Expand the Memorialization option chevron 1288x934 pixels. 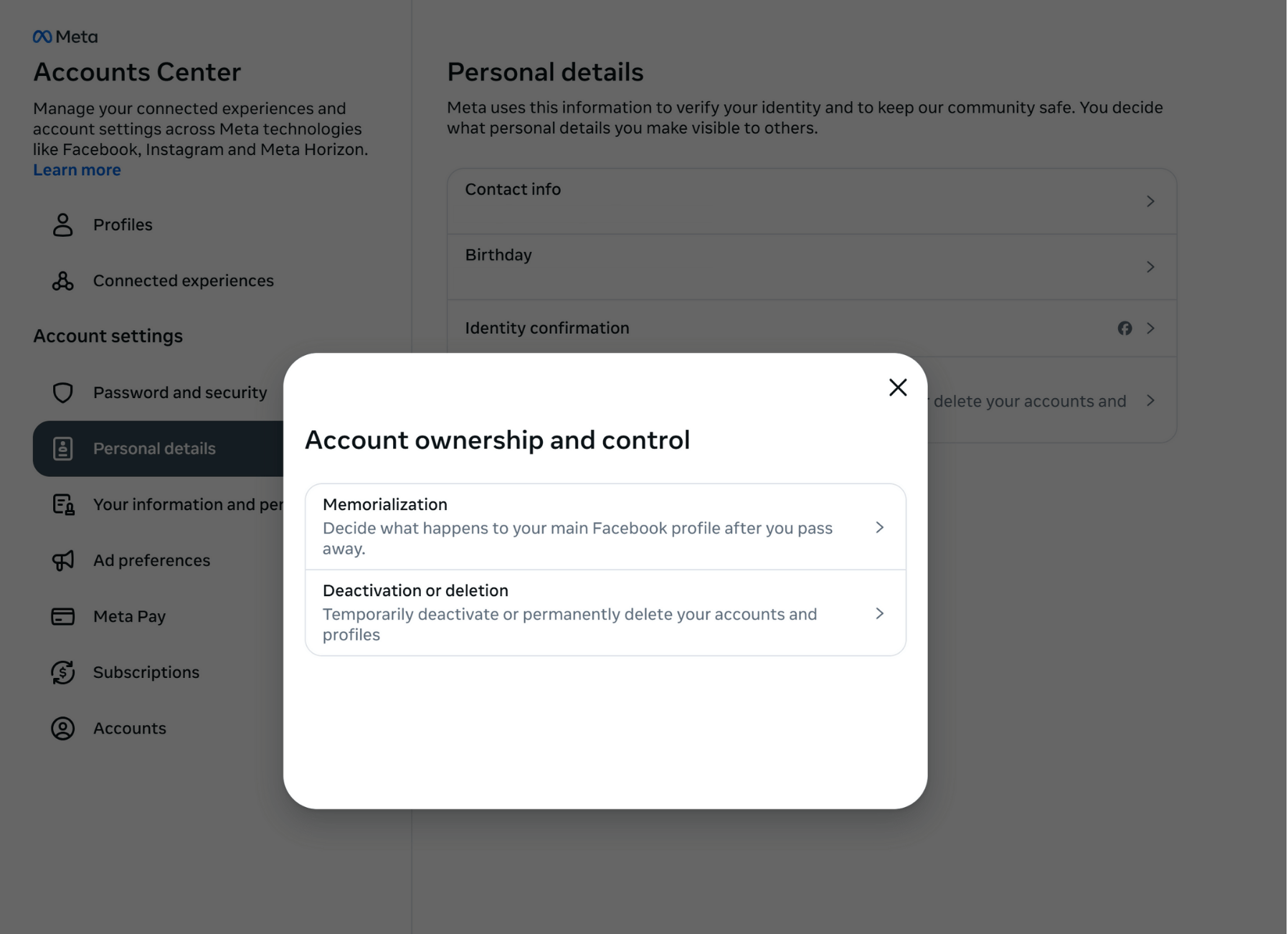click(880, 528)
